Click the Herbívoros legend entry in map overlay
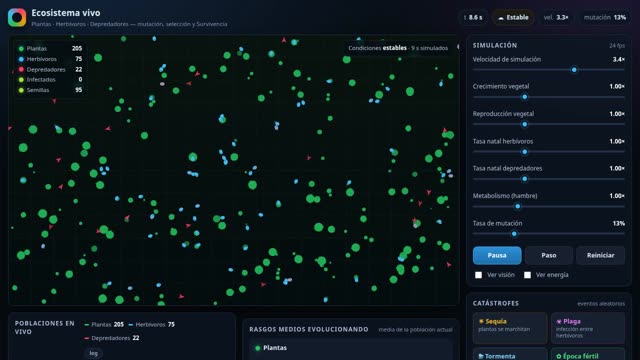The image size is (640, 360). click(x=50, y=59)
